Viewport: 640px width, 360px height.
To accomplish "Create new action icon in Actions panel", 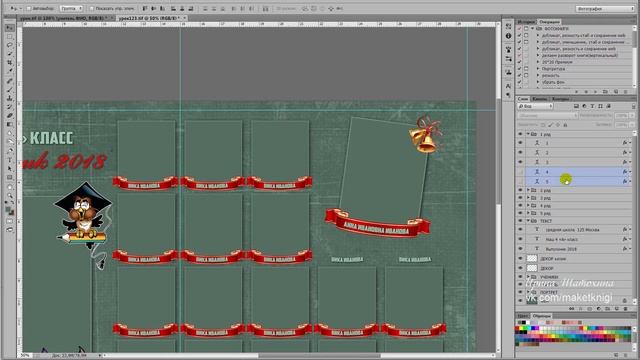I will 616,92.
